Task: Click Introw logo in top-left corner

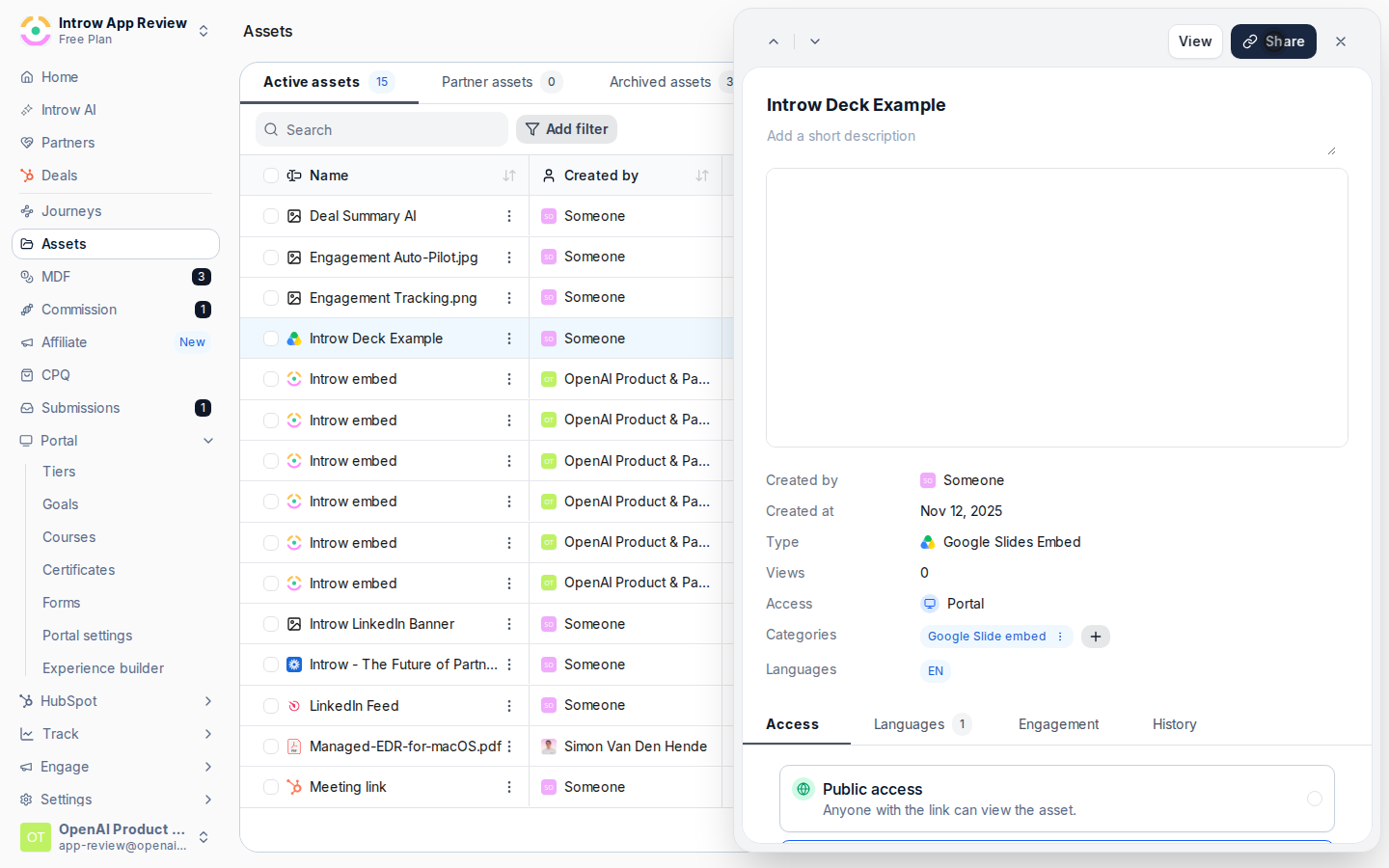Action: coord(36,31)
